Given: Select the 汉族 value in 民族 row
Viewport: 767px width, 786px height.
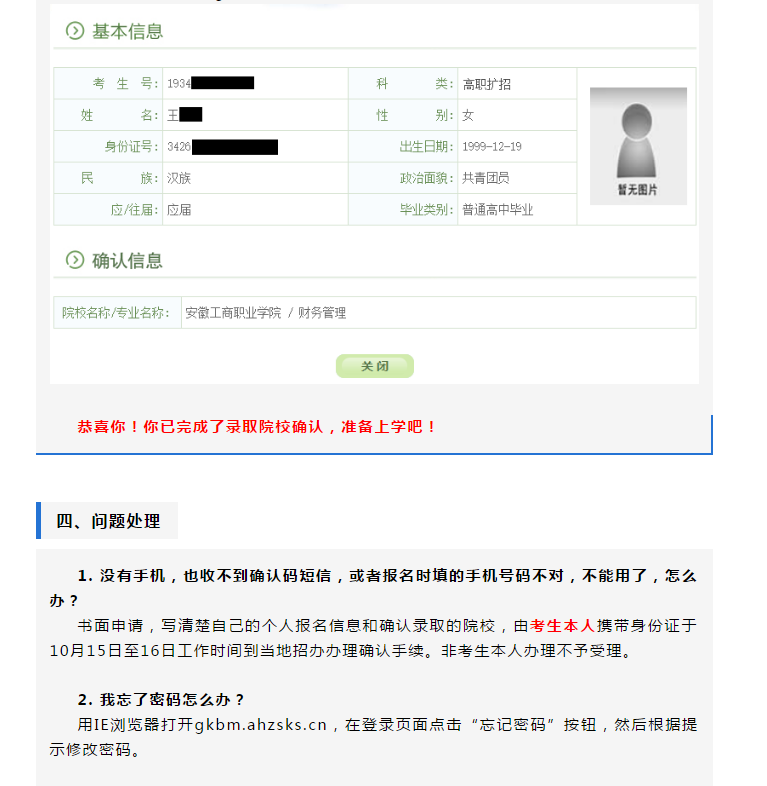Looking at the screenshot, I should pyautogui.click(x=179, y=178).
